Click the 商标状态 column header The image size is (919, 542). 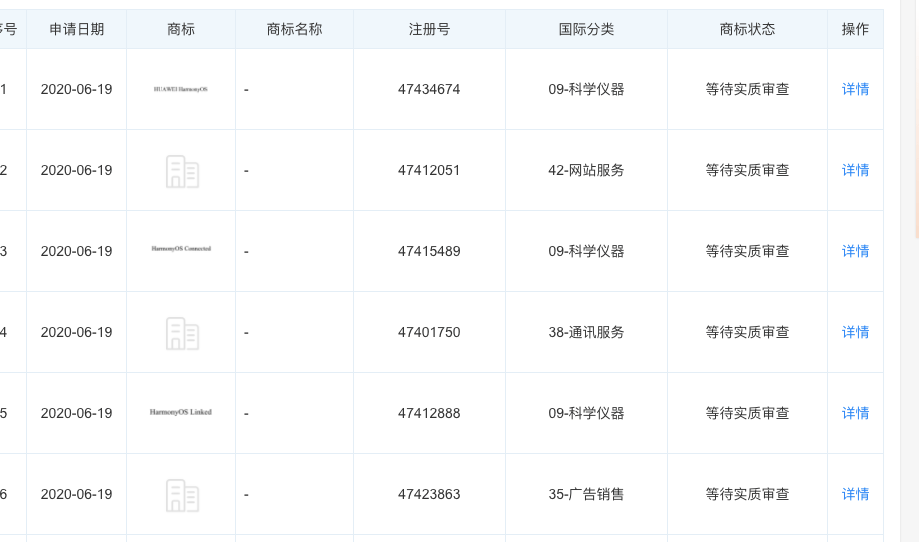[747, 30]
